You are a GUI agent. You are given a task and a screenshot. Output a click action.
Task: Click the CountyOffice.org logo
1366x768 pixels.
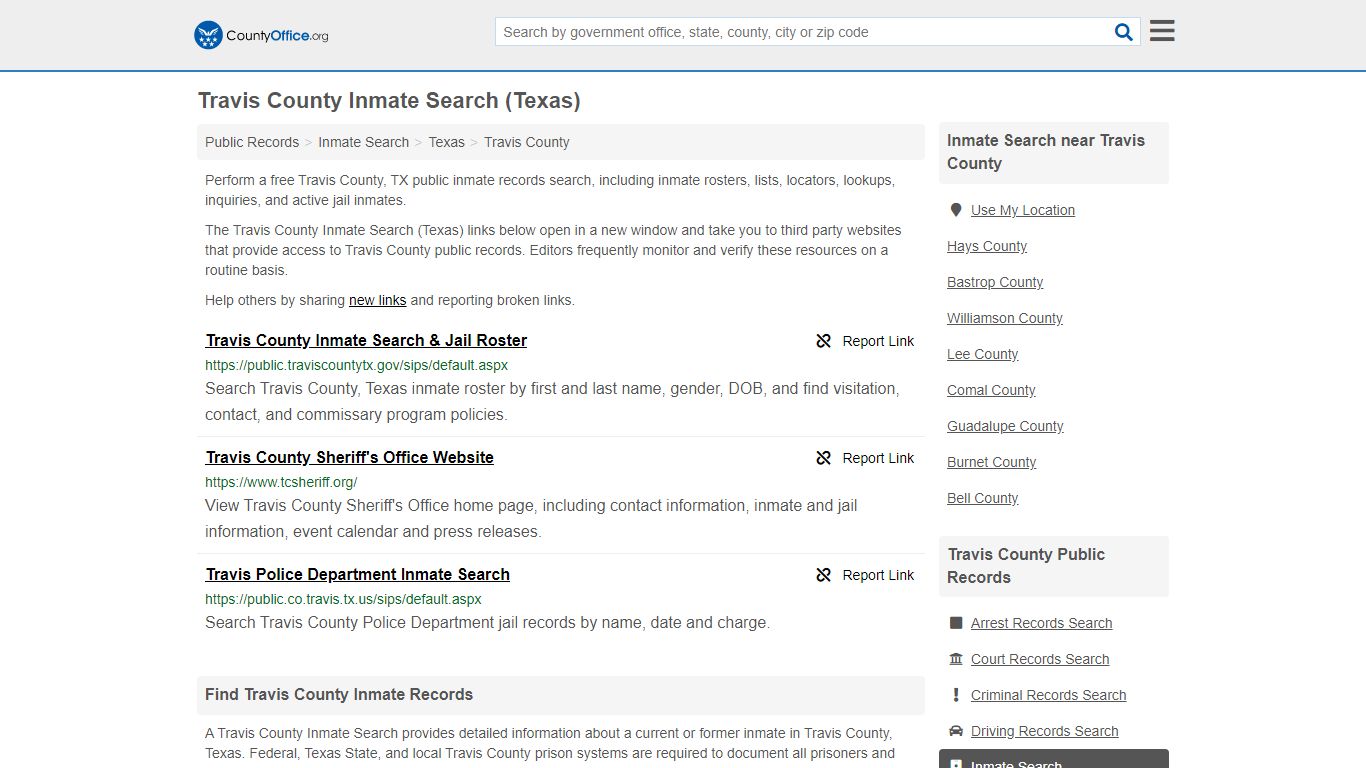(x=261, y=35)
